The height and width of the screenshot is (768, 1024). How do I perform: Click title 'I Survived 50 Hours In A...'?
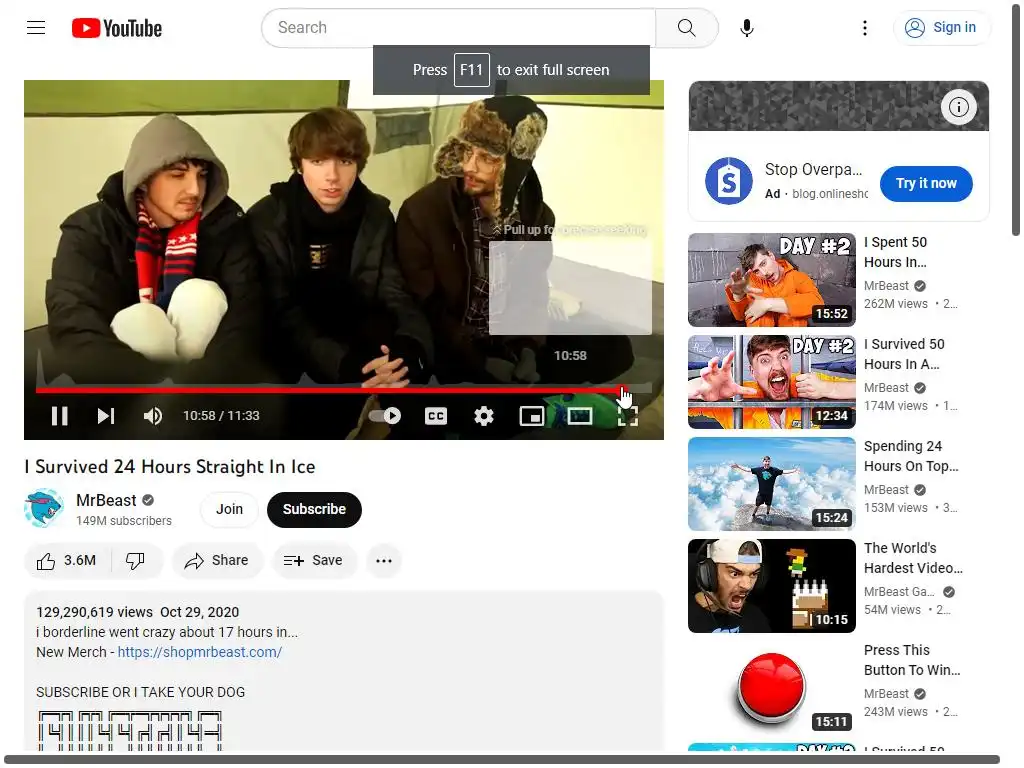pos(904,354)
